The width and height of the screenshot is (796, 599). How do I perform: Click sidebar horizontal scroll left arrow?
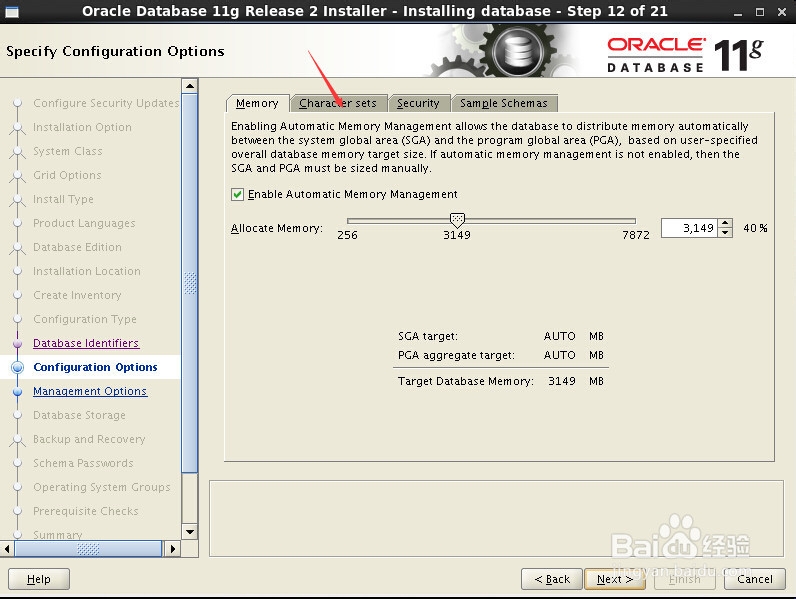click(x=7, y=549)
